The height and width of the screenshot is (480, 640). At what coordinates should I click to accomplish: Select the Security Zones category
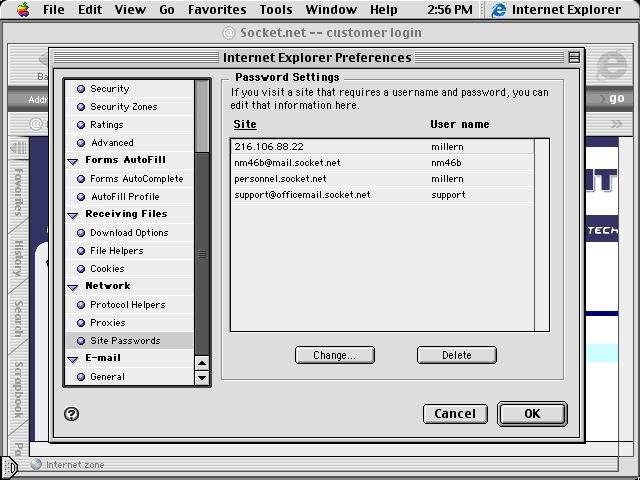129,107
